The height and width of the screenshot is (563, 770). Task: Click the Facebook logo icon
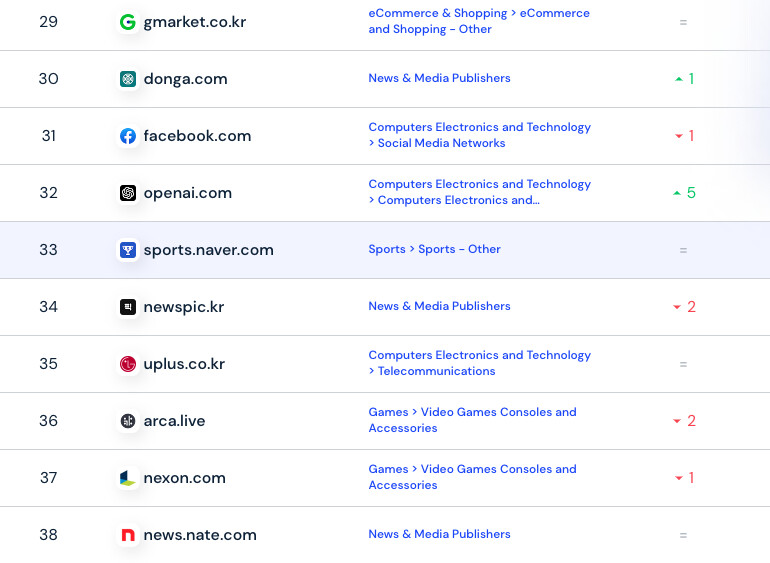(128, 136)
